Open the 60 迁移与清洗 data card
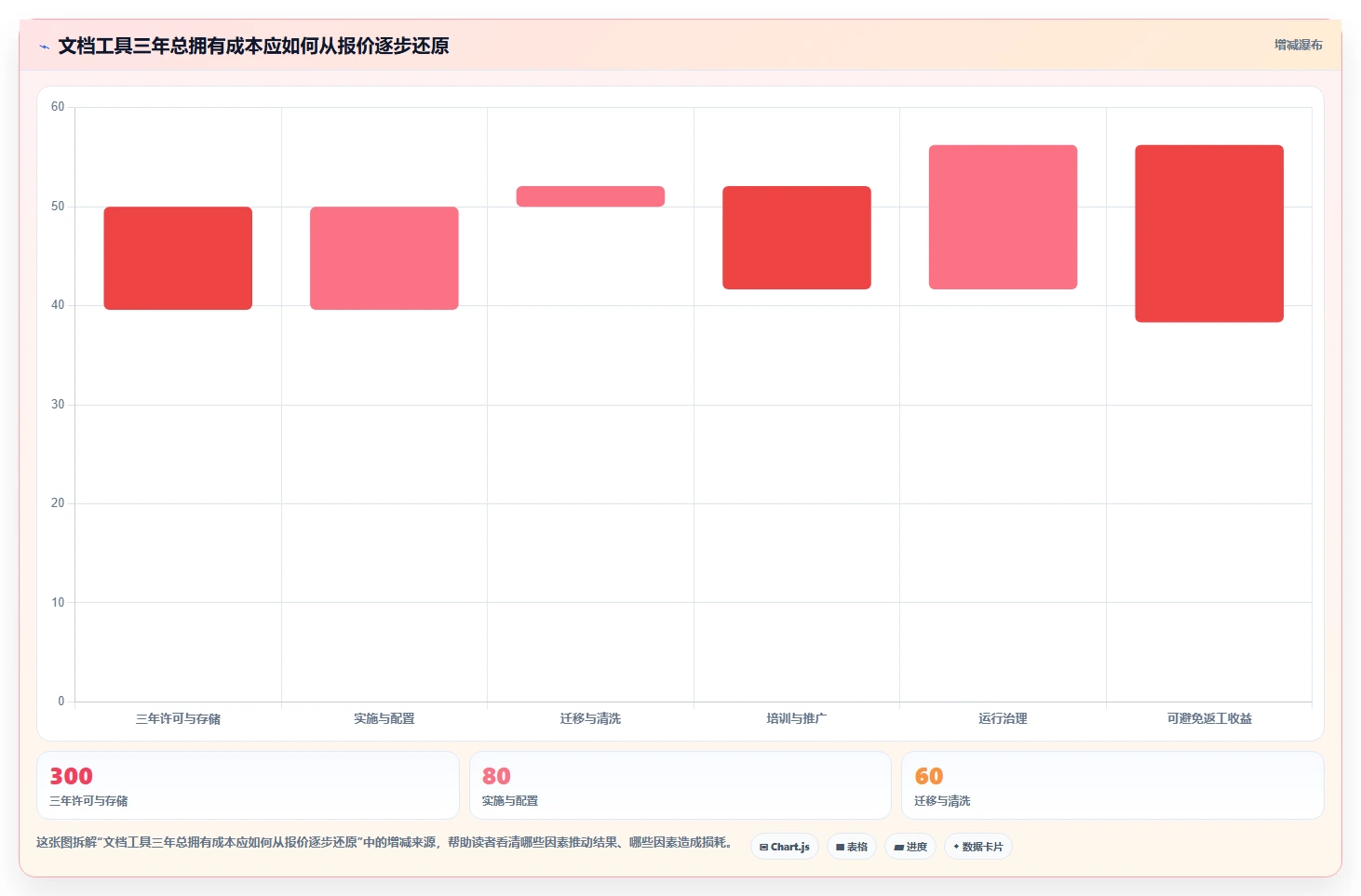Image resolution: width=1361 pixels, height=896 pixels. pos(1112,785)
